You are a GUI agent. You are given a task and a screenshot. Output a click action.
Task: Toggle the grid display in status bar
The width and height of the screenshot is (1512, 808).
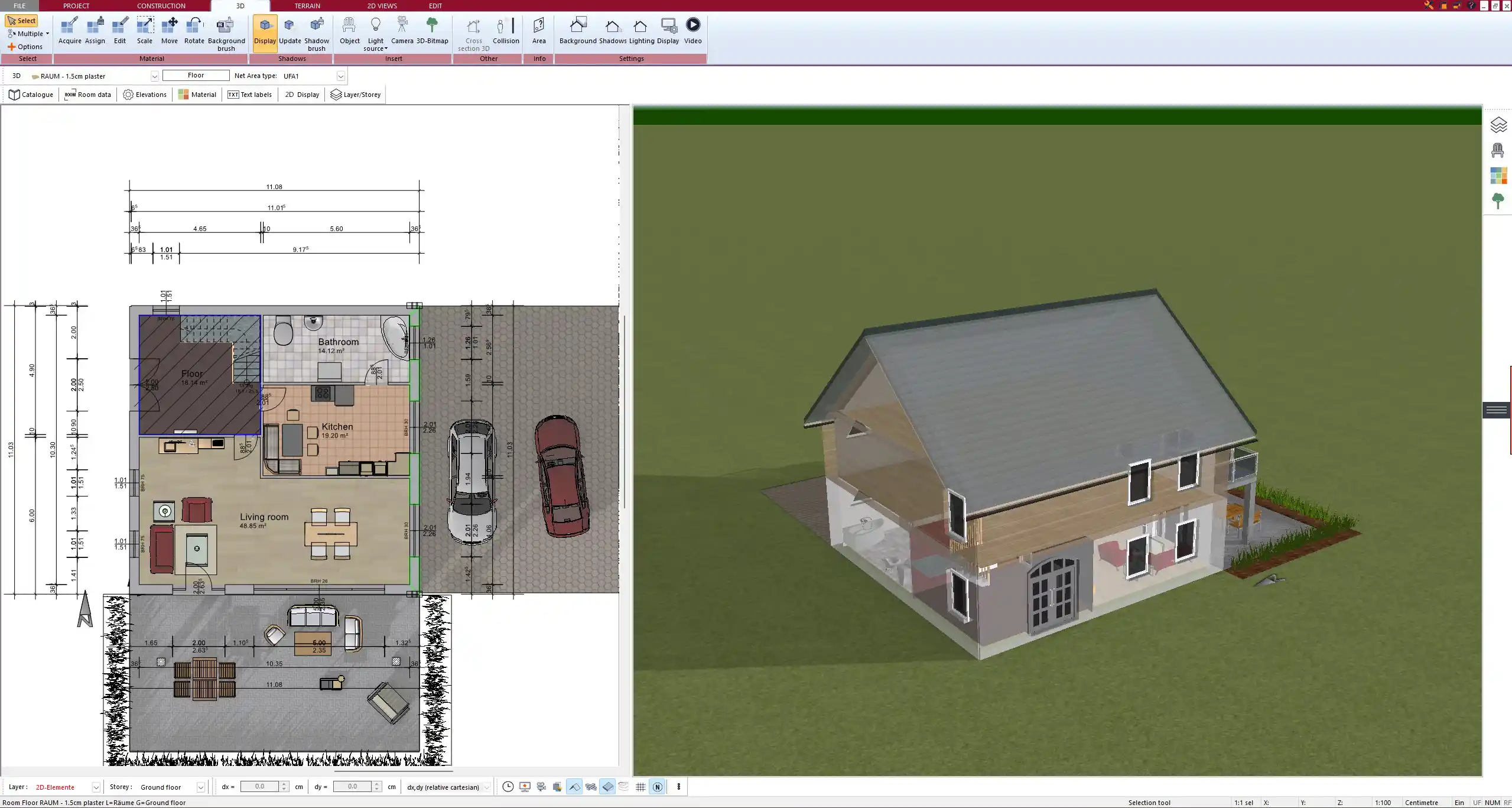(x=640, y=787)
